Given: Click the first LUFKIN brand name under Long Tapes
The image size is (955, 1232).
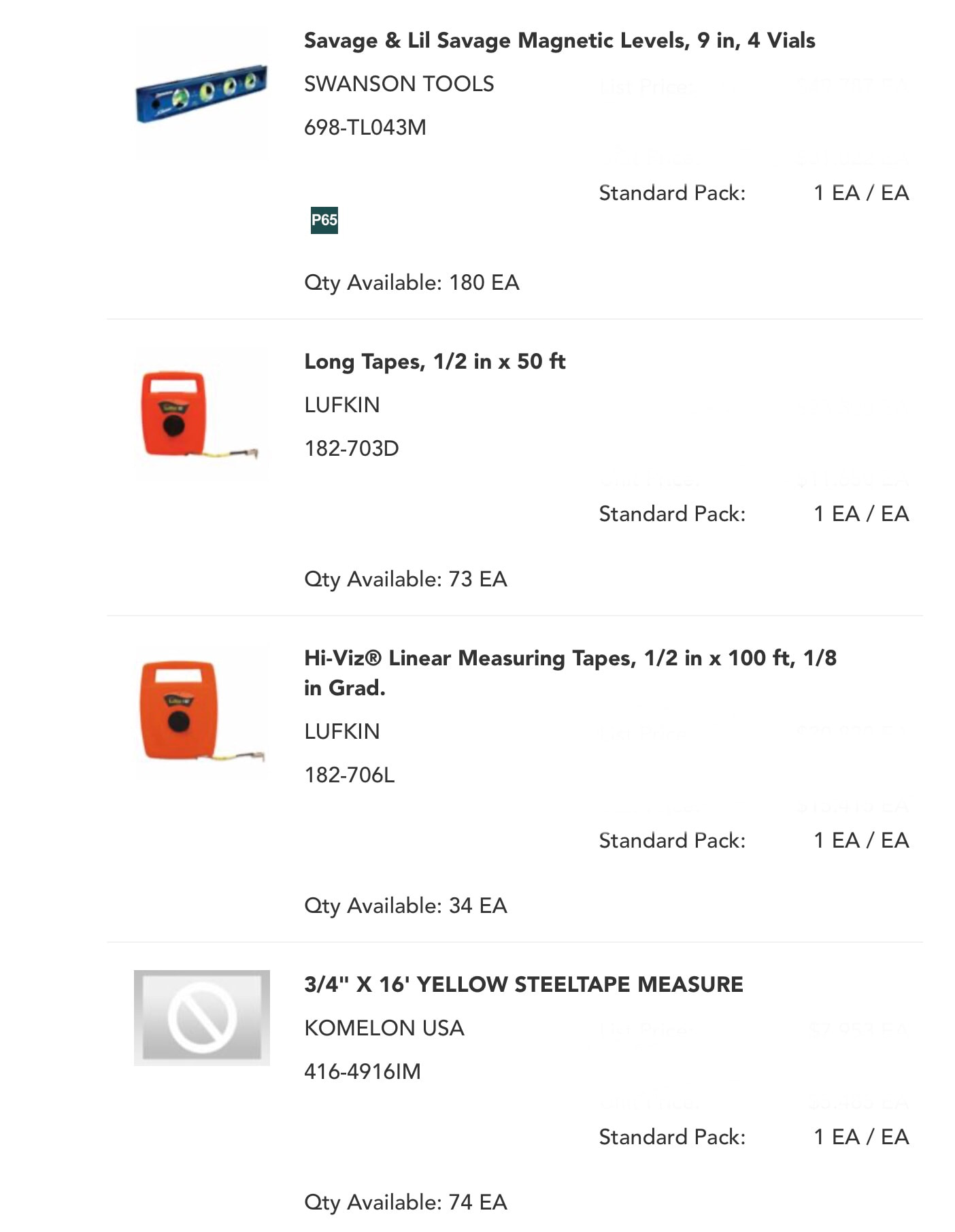Looking at the screenshot, I should point(341,405).
